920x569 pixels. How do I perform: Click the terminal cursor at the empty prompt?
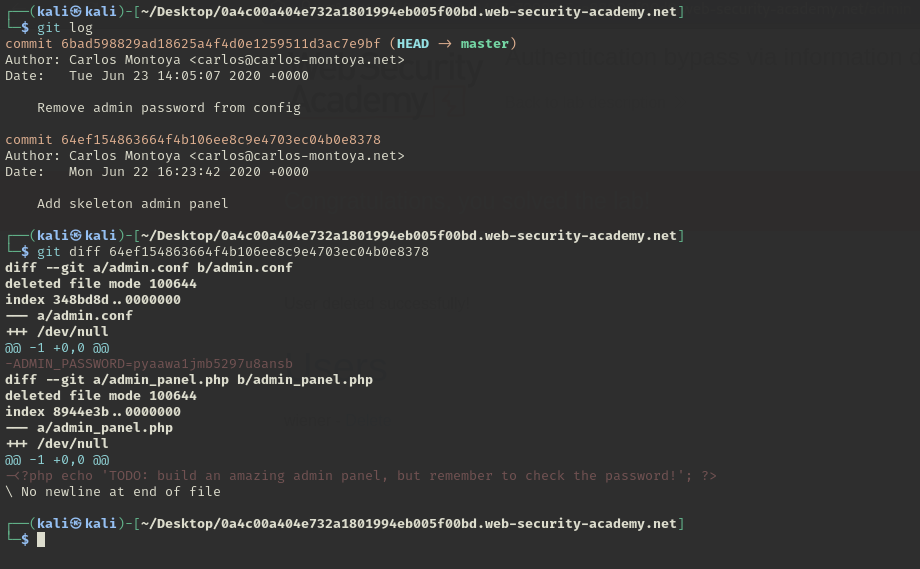41,540
